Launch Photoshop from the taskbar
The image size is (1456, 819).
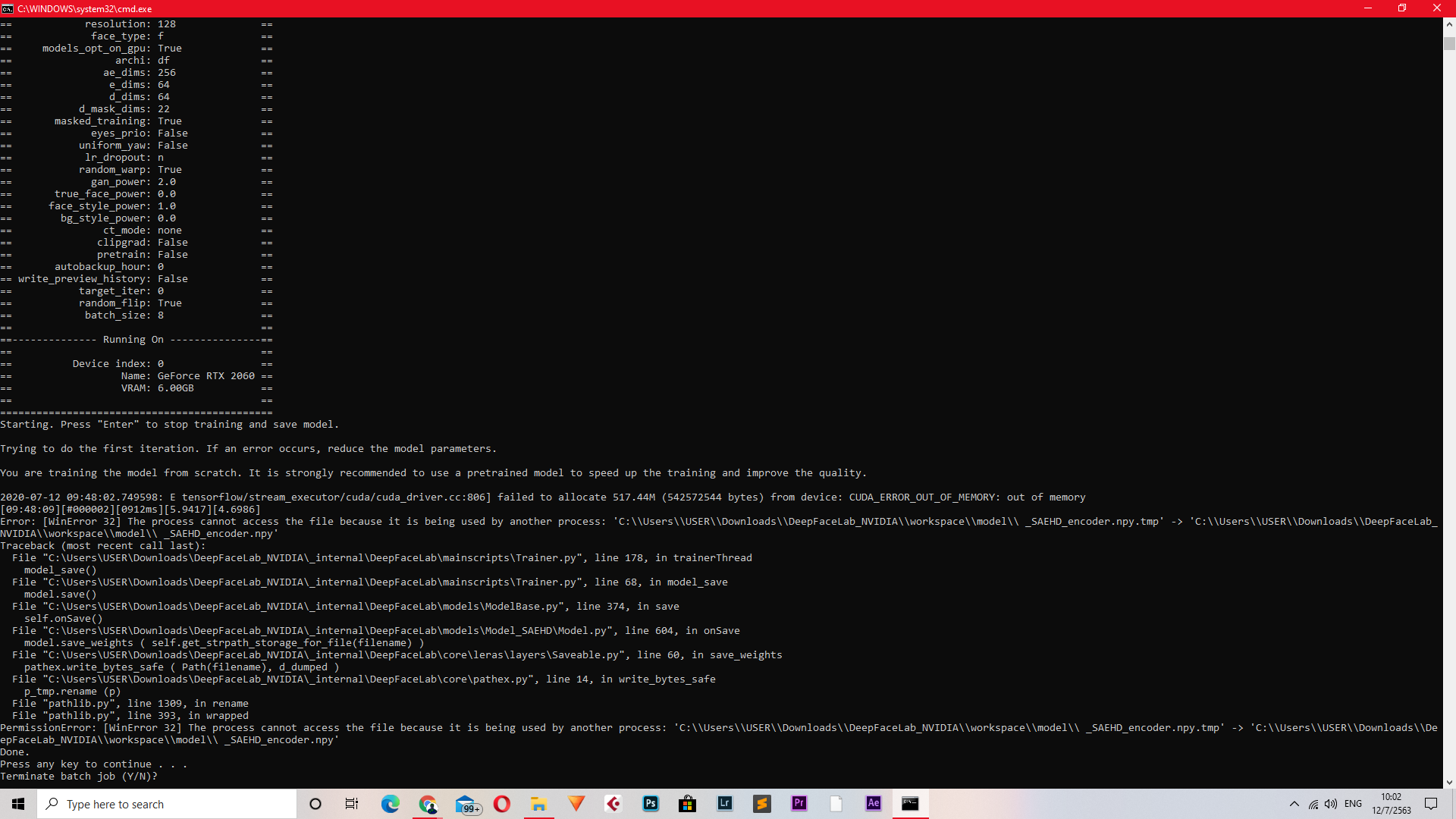651,804
